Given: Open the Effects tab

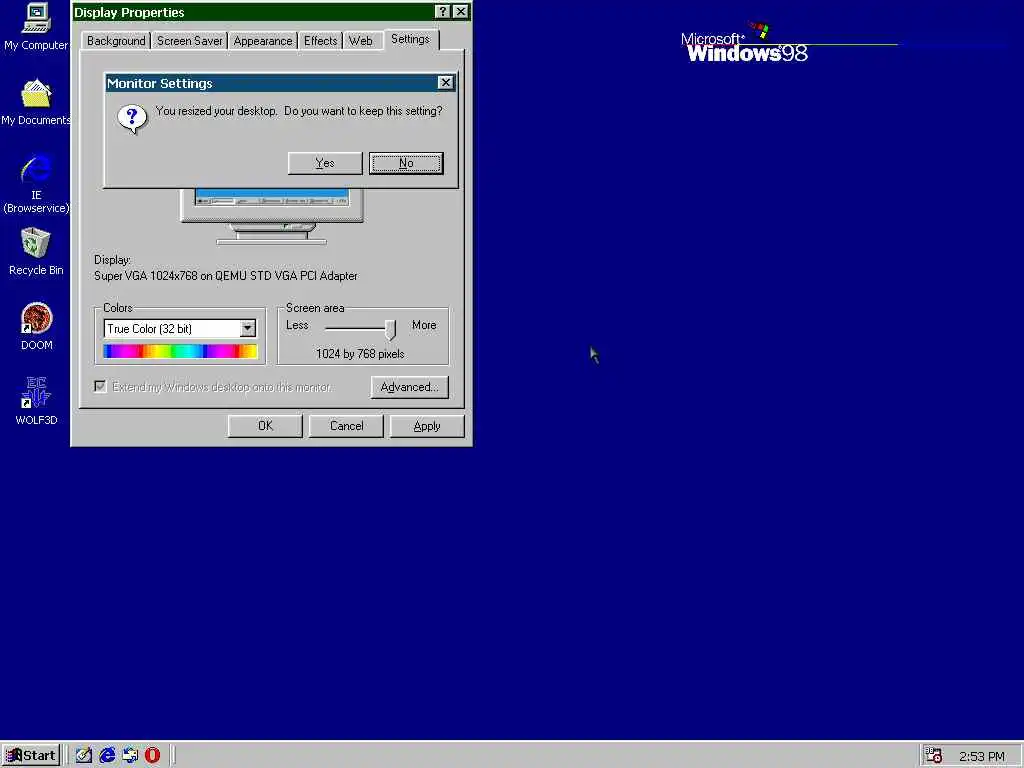Looking at the screenshot, I should coord(320,40).
